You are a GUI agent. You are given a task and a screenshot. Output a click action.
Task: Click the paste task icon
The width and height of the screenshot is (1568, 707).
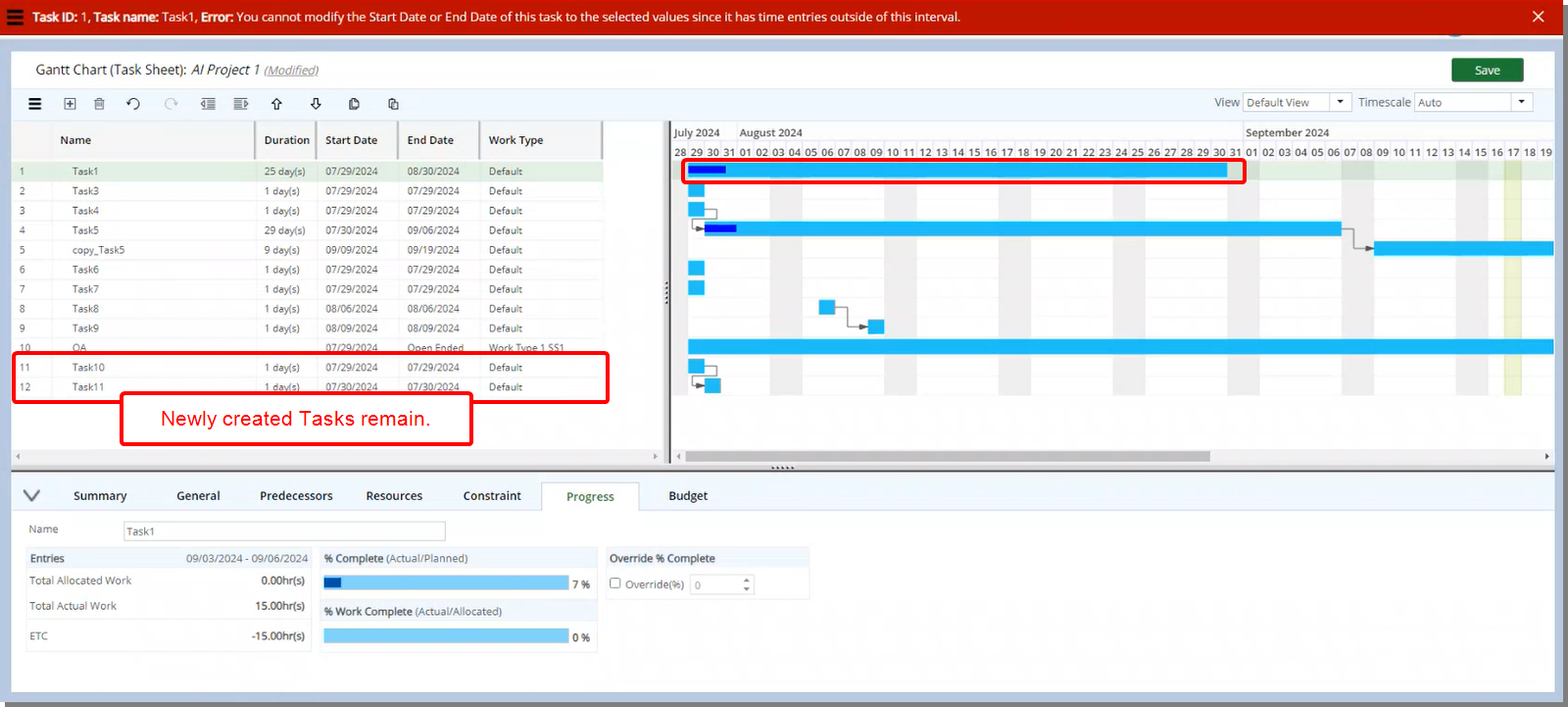coord(393,104)
